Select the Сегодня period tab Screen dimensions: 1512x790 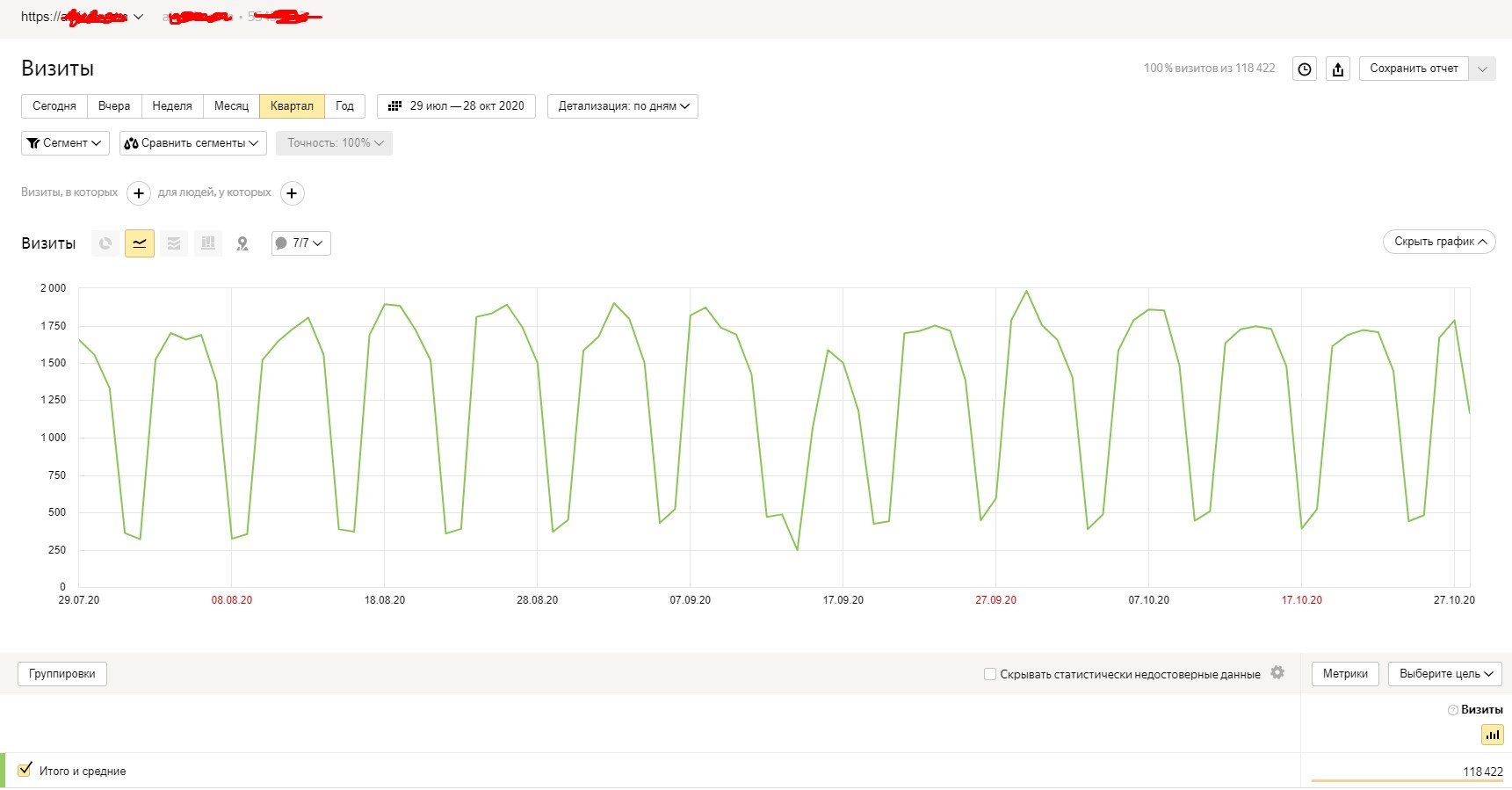[54, 106]
